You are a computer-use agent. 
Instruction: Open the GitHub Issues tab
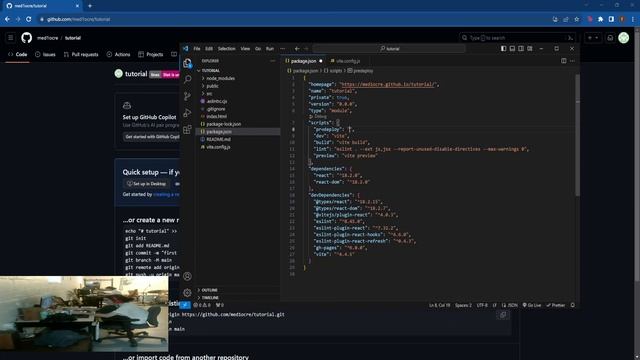[x=45, y=54]
